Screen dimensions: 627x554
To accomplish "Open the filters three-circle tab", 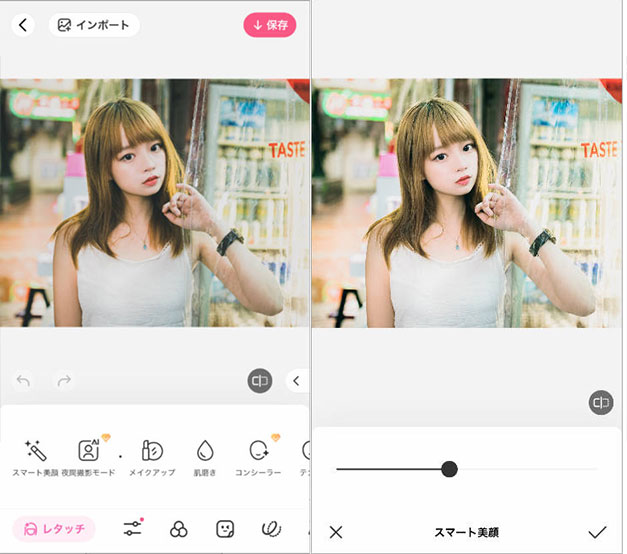I will [179, 529].
